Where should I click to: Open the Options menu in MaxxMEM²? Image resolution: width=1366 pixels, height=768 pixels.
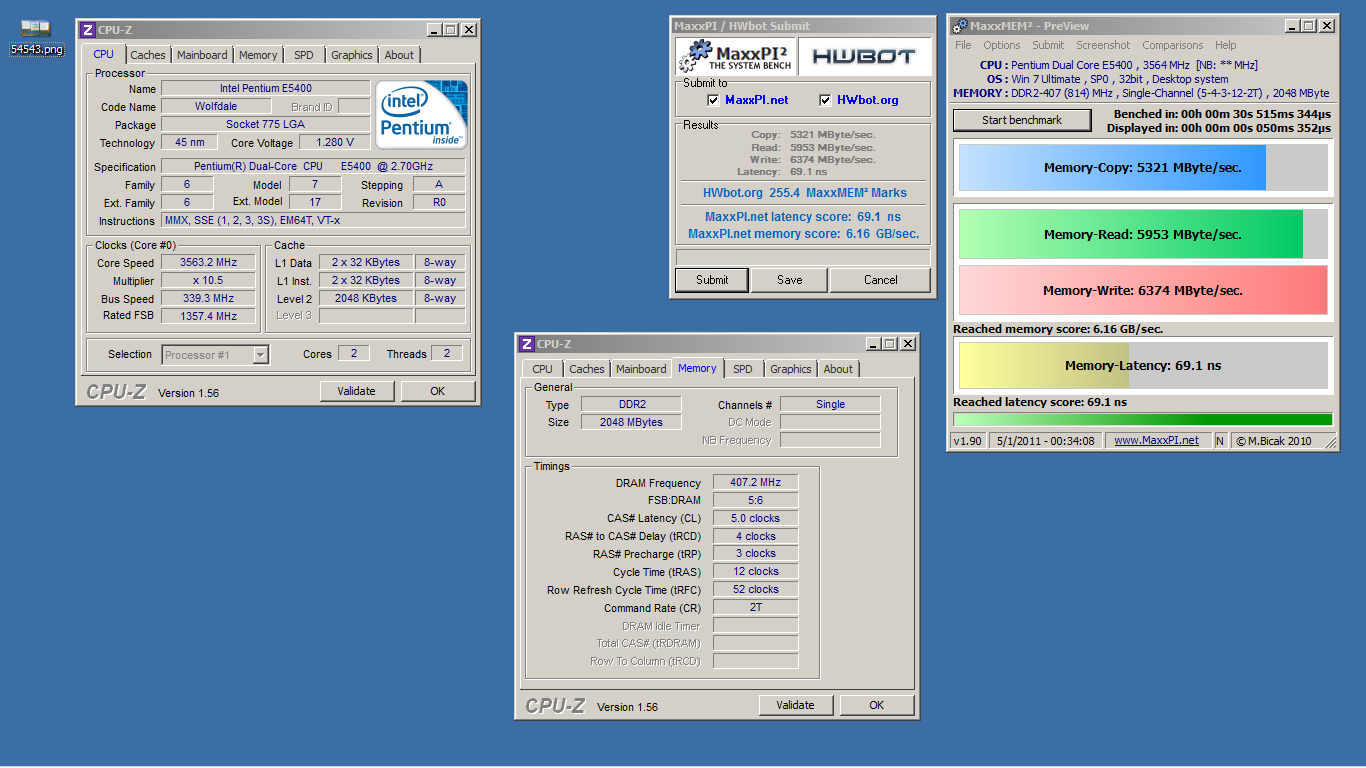pyautogui.click(x=1001, y=45)
